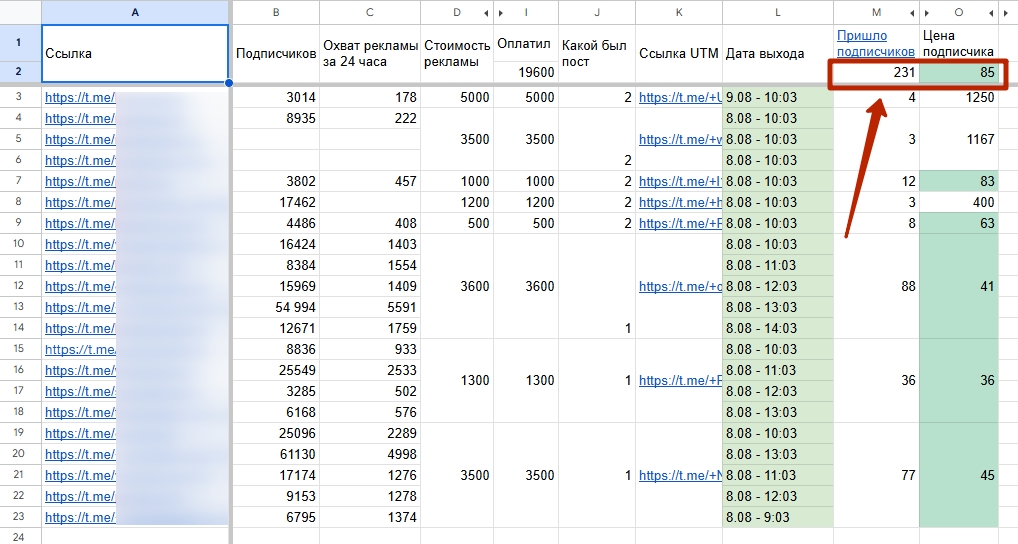Click the expand arrow in column D header
Image resolution: width=1018 pixels, height=544 pixels.
coord(486,13)
